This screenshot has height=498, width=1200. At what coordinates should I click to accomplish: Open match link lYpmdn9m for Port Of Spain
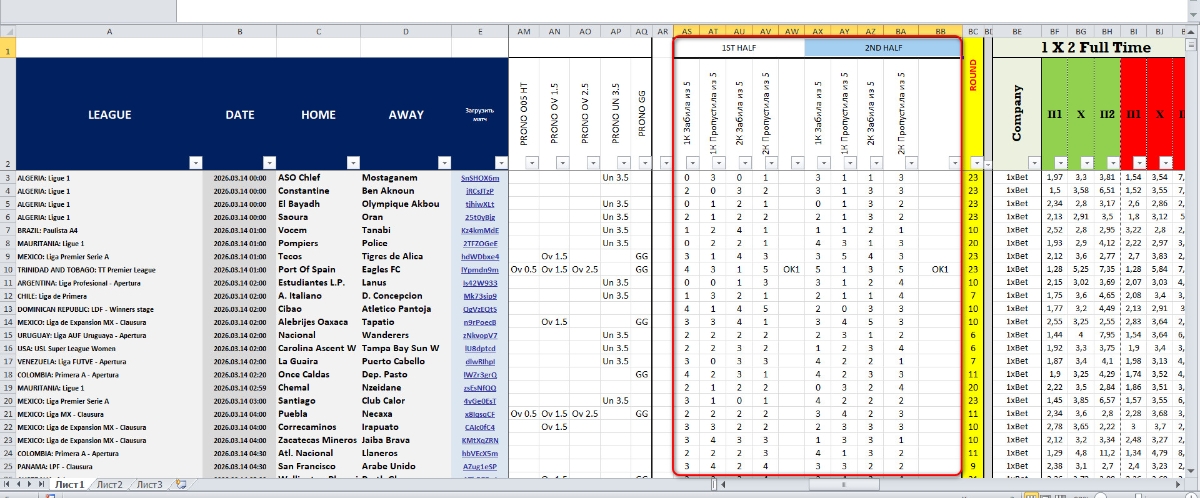480,269
